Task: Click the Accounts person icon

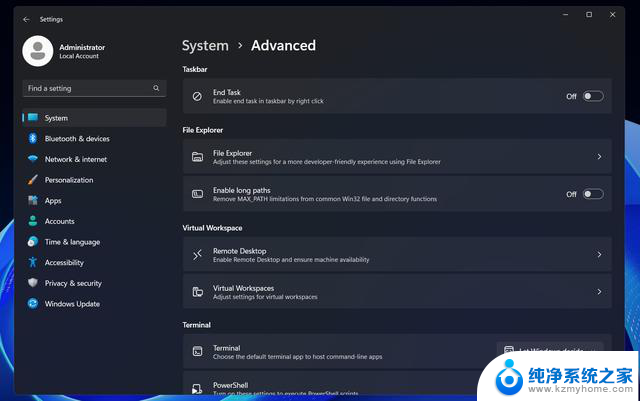Action: pyautogui.click(x=33, y=221)
